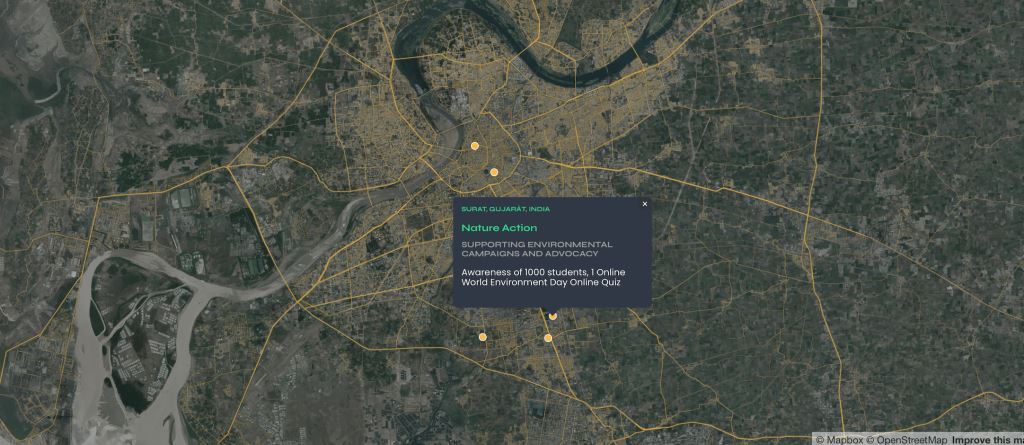
Task: Click the Surat, Gujarat, India location label
Action: pos(505,209)
